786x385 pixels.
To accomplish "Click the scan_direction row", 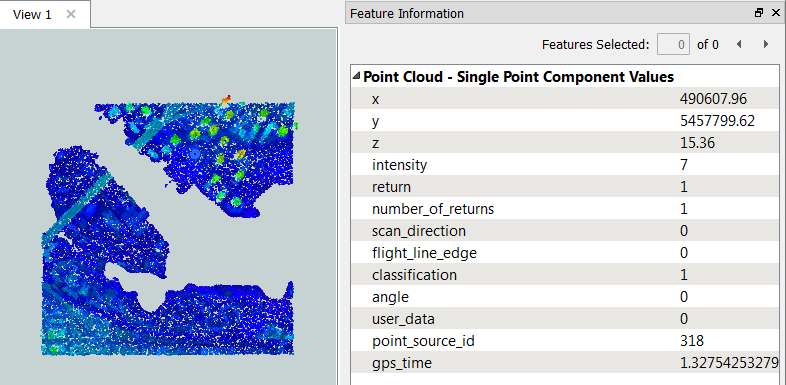I will point(565,231).
